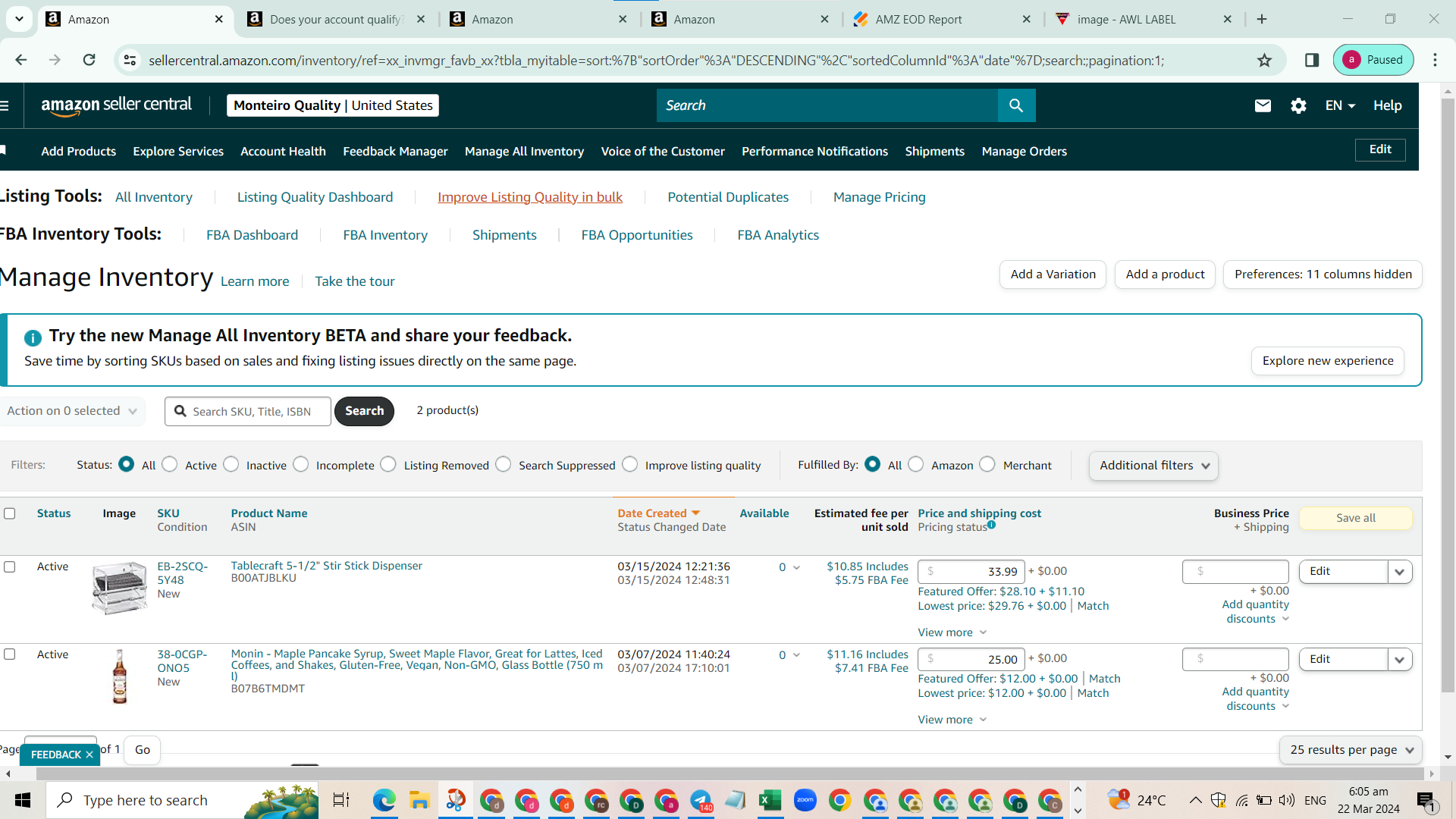Open the browser side panel icon
This screenshot has height=819, width=1456.
coord(1312,60)
